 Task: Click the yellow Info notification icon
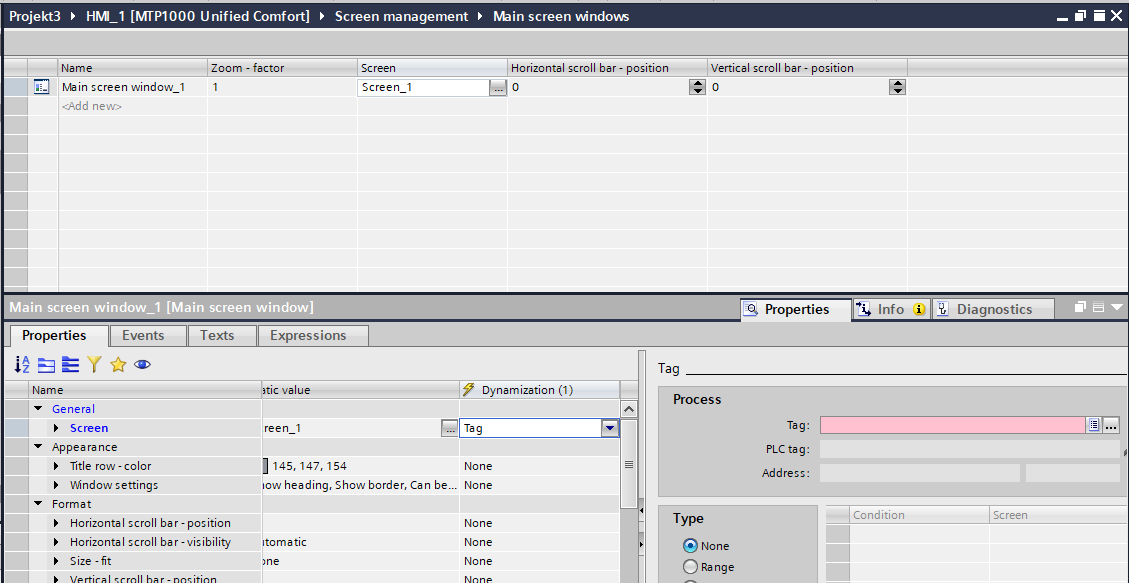[918, 310]
